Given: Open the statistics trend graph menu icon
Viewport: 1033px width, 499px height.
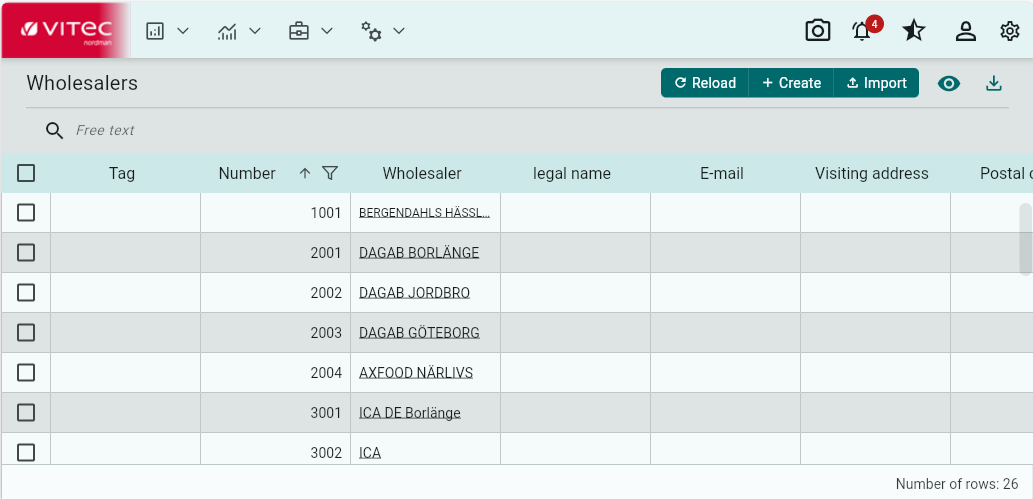Looking at the screenshot, I should coord(227,31).
